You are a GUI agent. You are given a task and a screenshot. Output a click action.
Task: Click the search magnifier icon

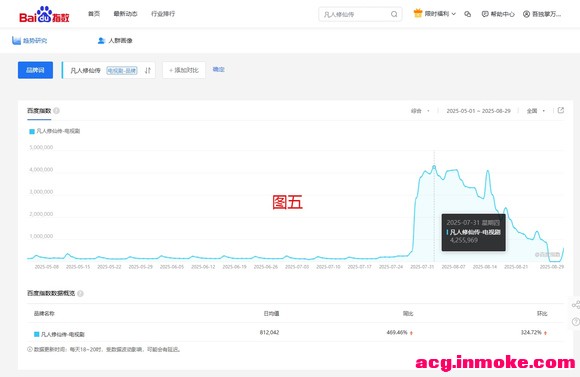[394, 14]
